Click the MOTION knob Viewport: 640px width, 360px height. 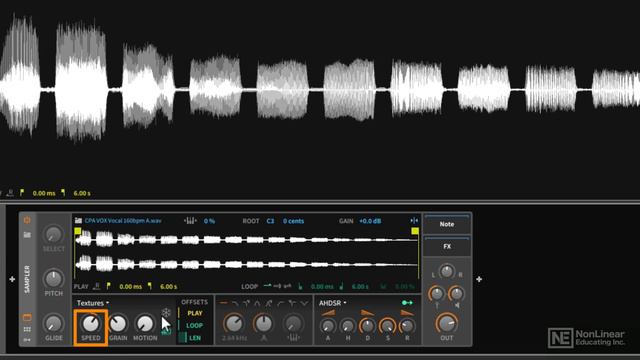click(145, 324)
